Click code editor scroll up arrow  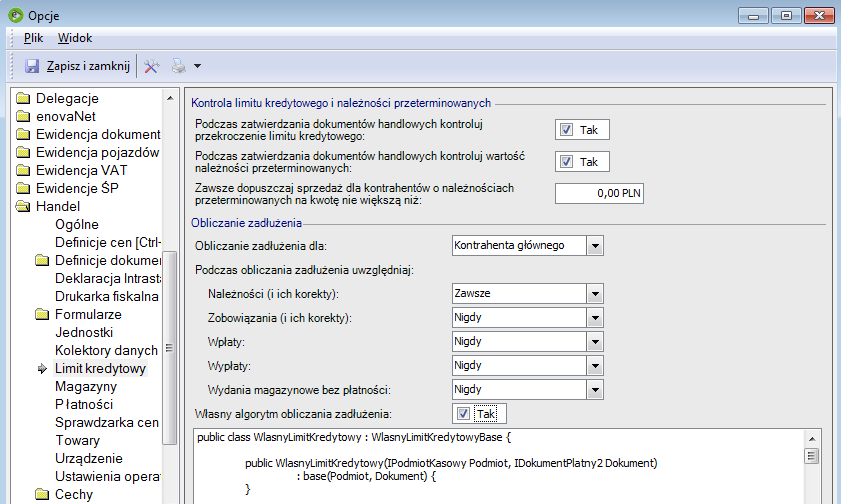point(812,439)
